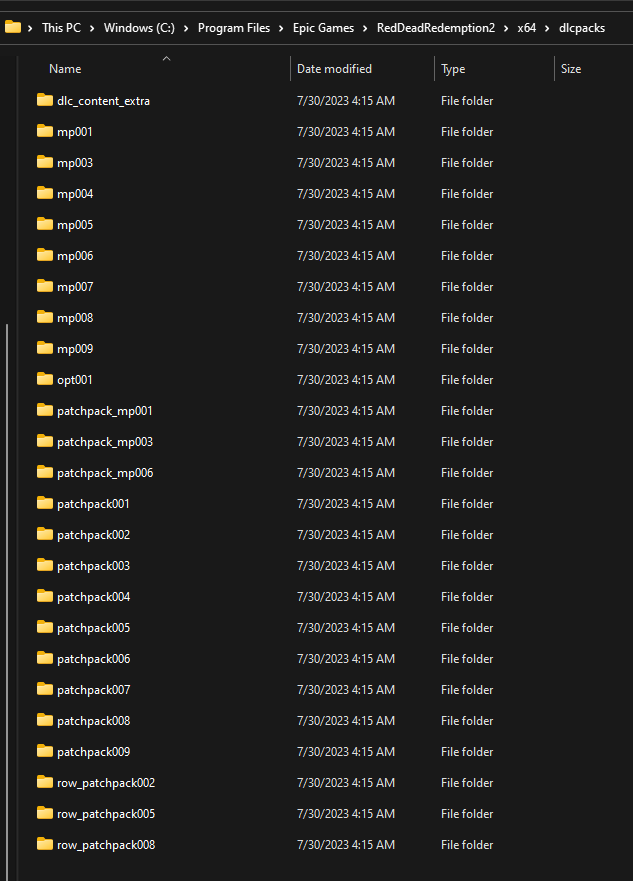Image resolution: width=633 pixels, height=881 pixels.
Task: Click the patchpack_mp006 folder icon
Action: click(45, 472)
